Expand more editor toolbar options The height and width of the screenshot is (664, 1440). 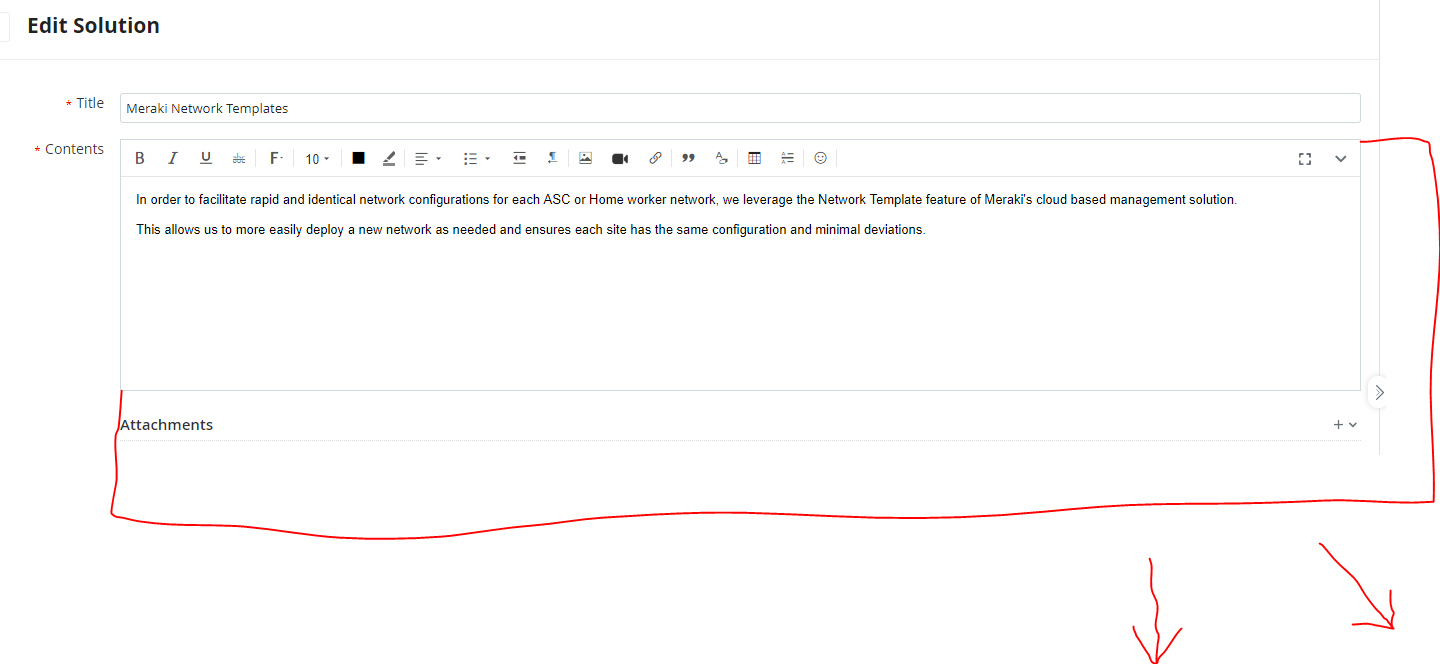point(1341,159)
